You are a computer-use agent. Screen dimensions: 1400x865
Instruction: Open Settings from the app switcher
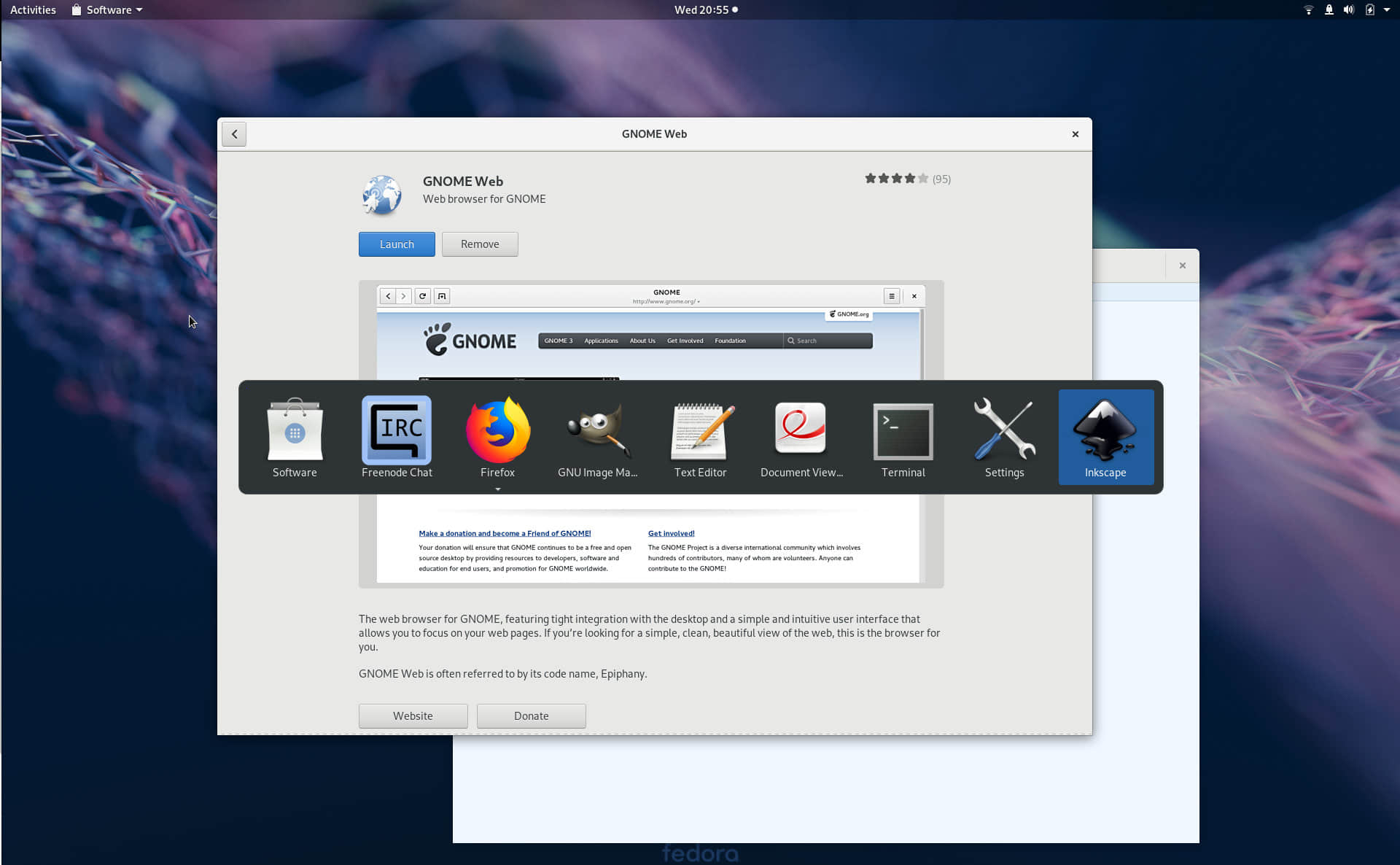1004,437
